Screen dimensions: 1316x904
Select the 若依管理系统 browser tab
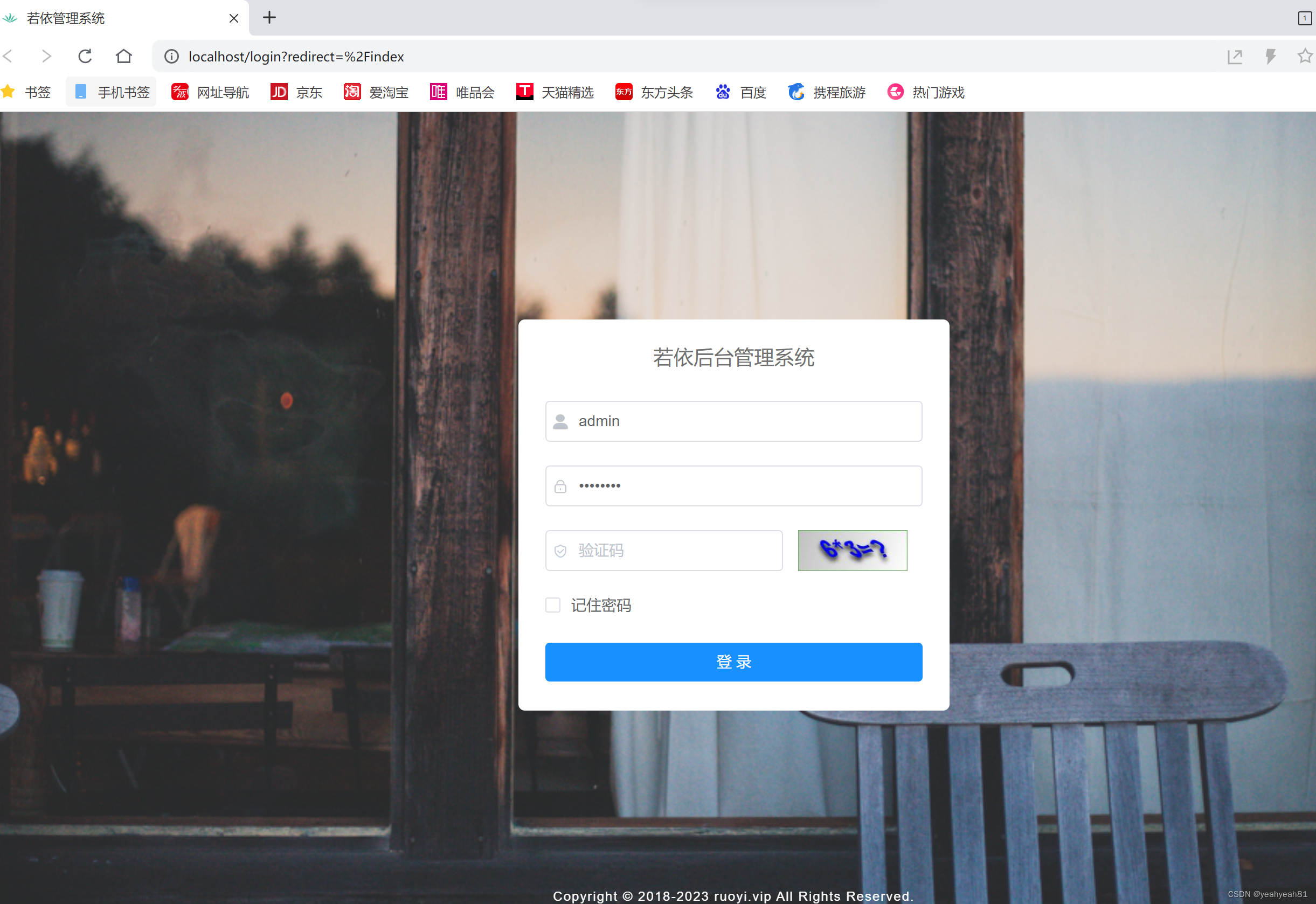113,18
